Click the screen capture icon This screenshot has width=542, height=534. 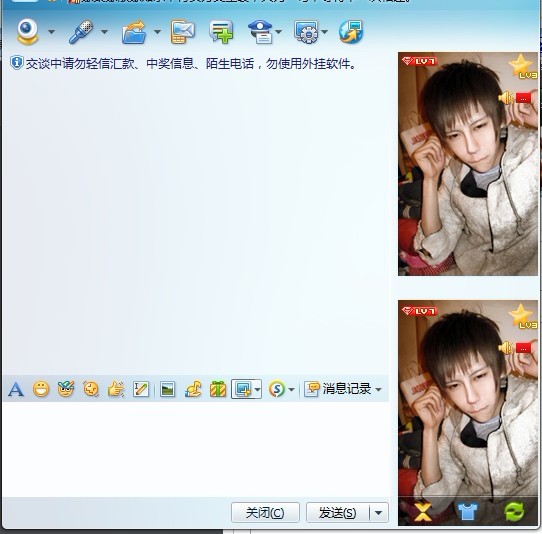coord(243,389)
